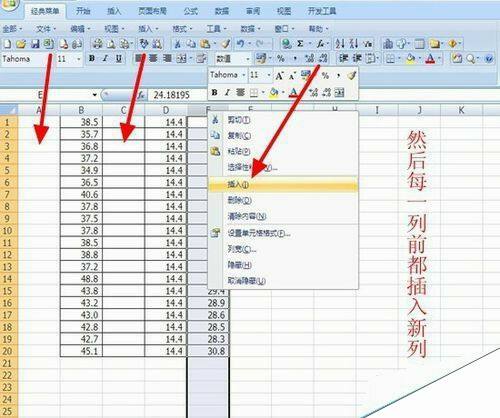
Task: Toggle Italic in the floating mini toolbar
Action: pyautogui.click(x=227, y=92)
